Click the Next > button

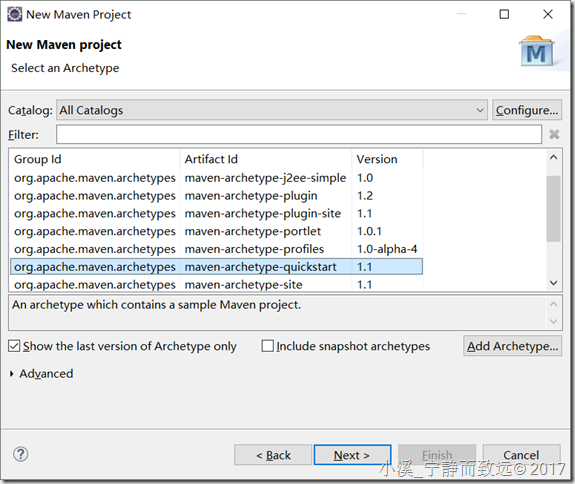click(x=352, y=455)
